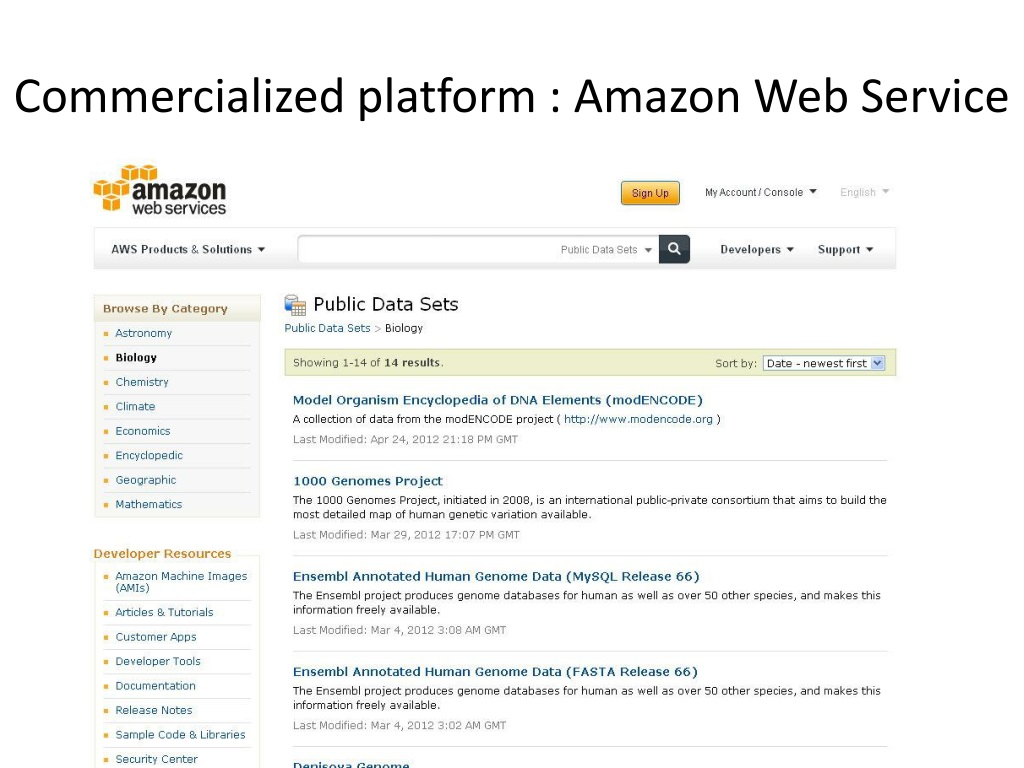Go to Public Data Sets breadcrumb link
Screen dimensions: 1024x768
pos(327,328)
